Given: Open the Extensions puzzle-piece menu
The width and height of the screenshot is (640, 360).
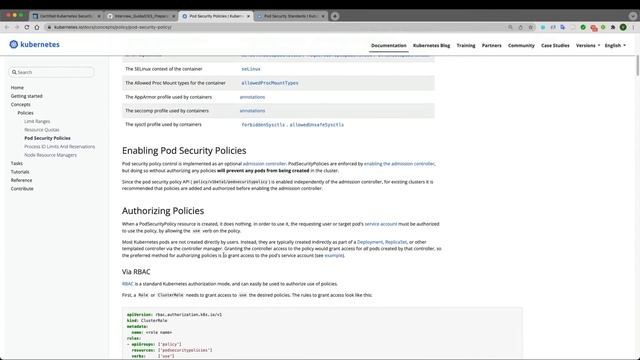Looking at the screenshot, I should 613,27.
